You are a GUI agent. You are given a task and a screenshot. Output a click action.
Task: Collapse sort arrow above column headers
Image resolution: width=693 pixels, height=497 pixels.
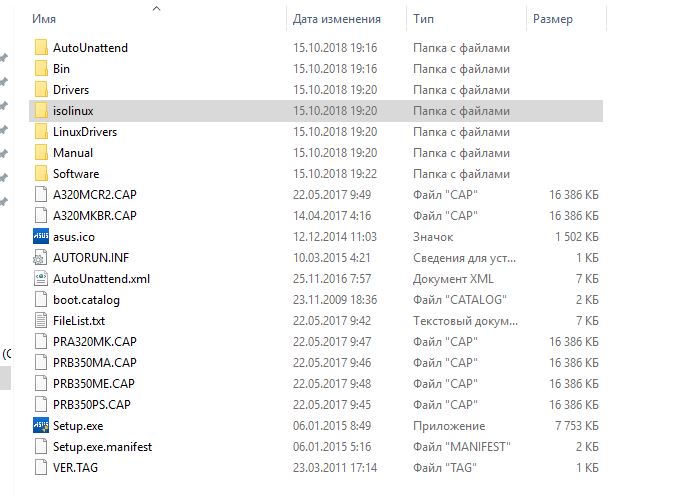point(156,7)
